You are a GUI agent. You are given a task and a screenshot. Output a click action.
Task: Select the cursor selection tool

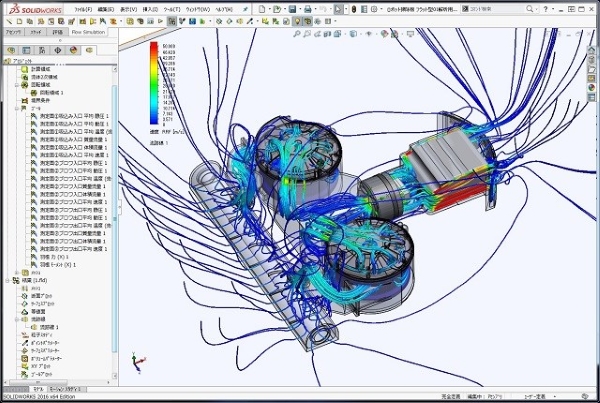[339, 8]
